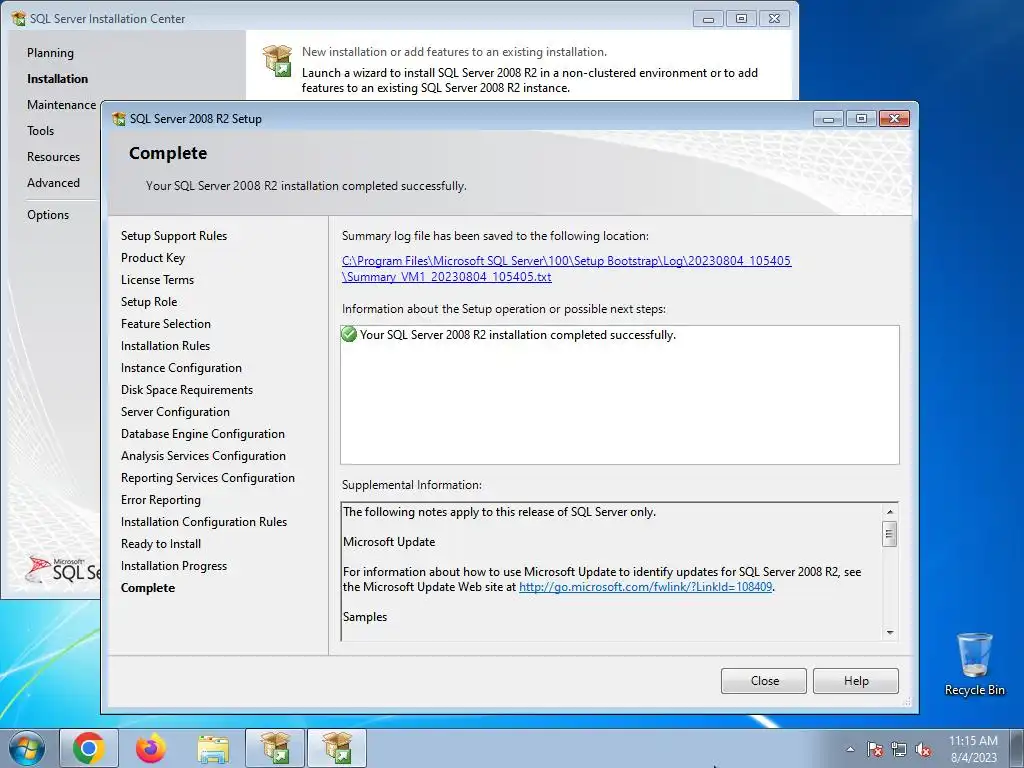
Task: Click the SQL Server 2008 R2 Setup title icon
Action: coord(119,119)
